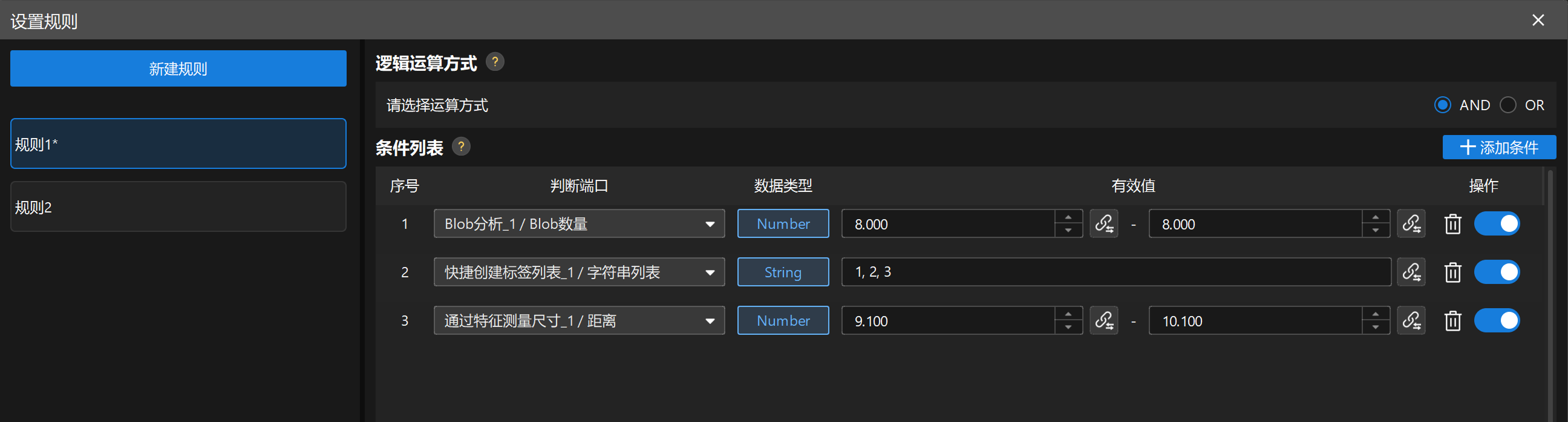The width and height of the screenshot is (1568, 422).
Task: Select the OR logic radio button
Action: pos(1508,105)
